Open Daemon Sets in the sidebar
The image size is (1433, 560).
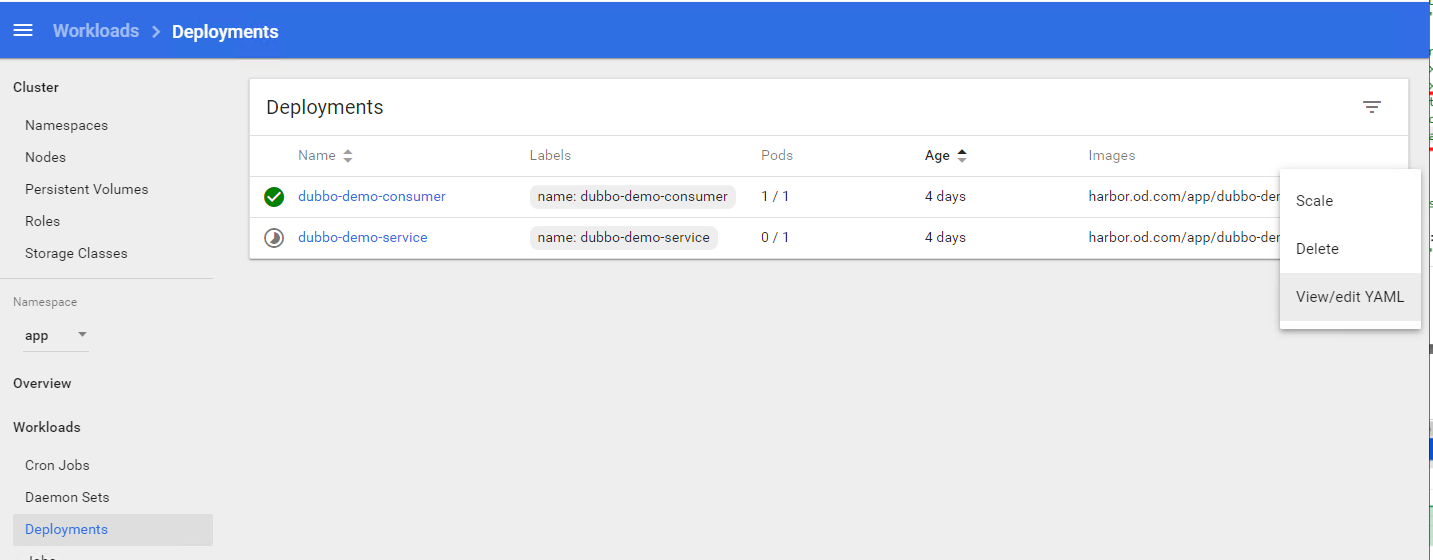point(67,498)
